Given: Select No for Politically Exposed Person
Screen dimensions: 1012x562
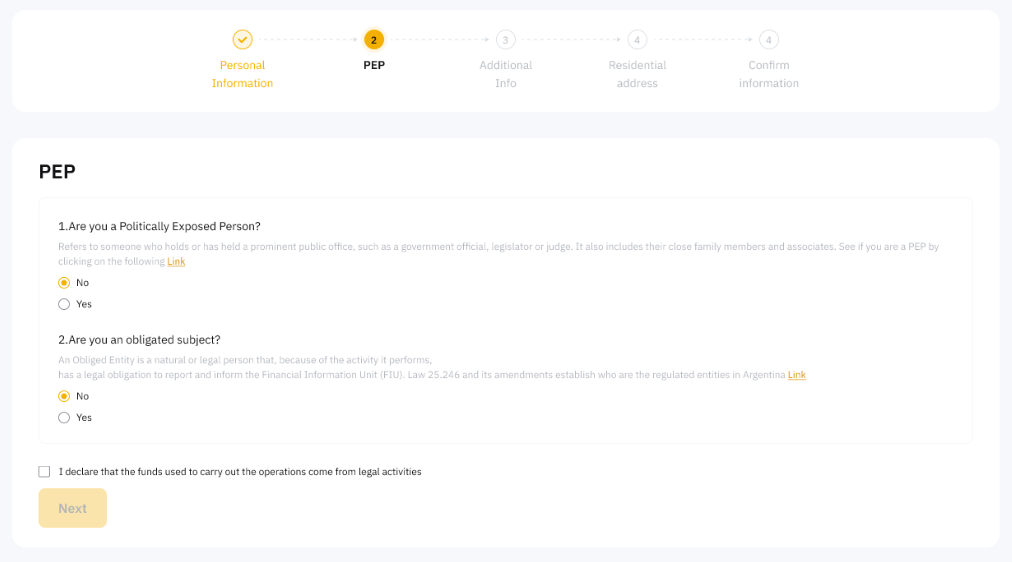Looking at the screenshot, I should (x=64, y=283).
